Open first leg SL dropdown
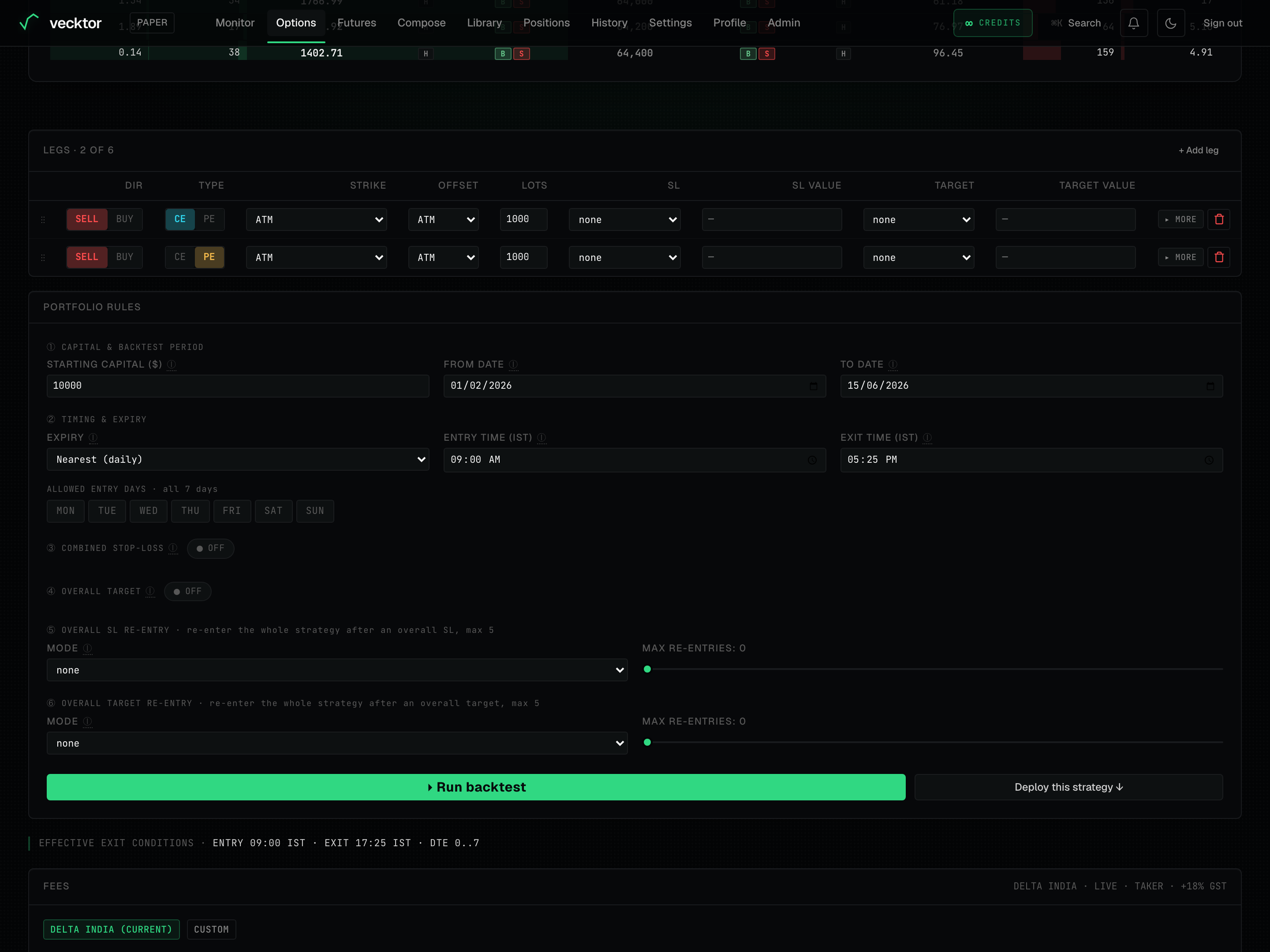 625,219
